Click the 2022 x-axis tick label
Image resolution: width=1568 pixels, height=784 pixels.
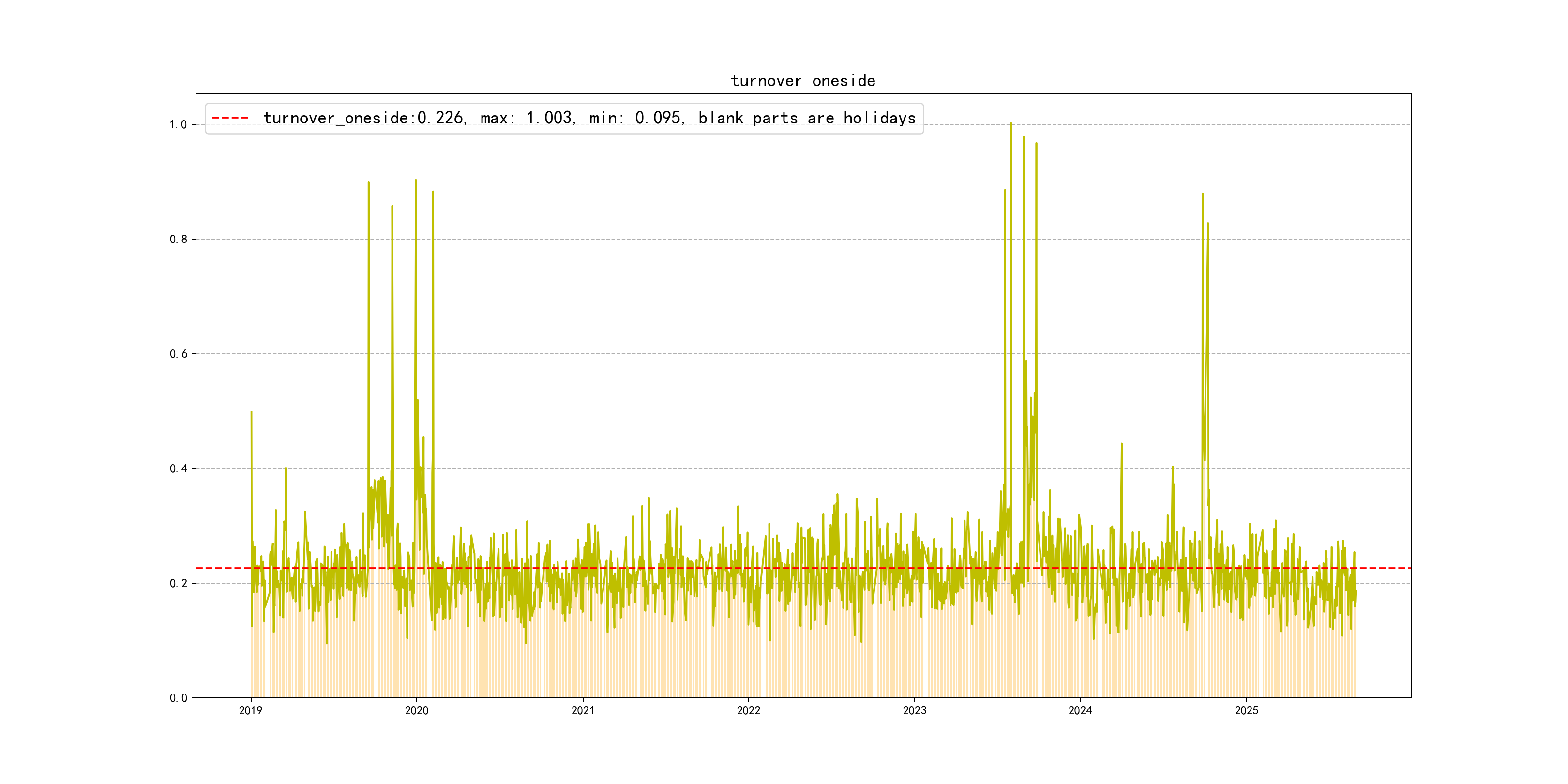748,710
